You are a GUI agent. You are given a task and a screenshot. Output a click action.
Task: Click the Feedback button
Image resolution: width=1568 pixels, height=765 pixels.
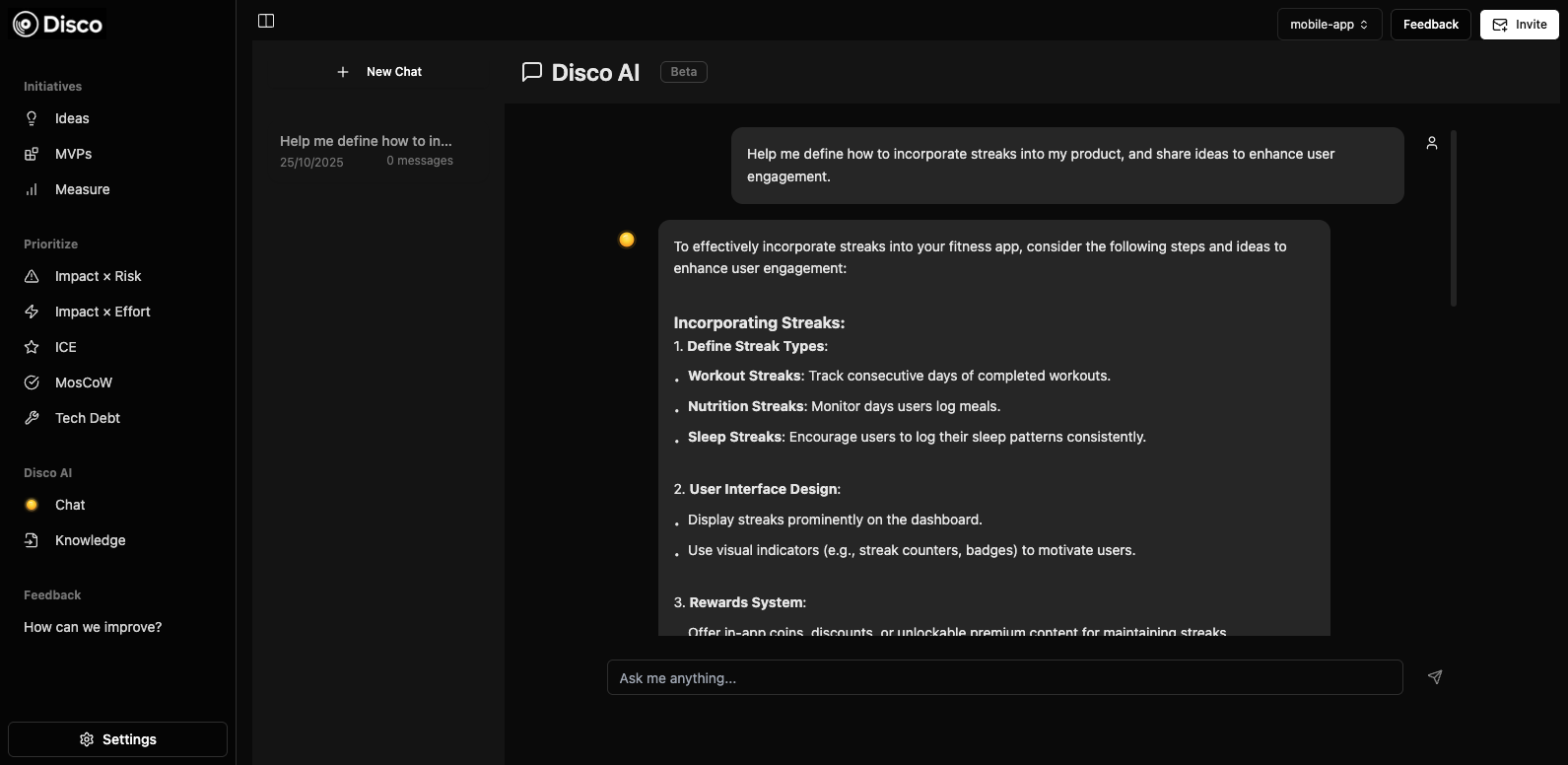[1430, 25]
